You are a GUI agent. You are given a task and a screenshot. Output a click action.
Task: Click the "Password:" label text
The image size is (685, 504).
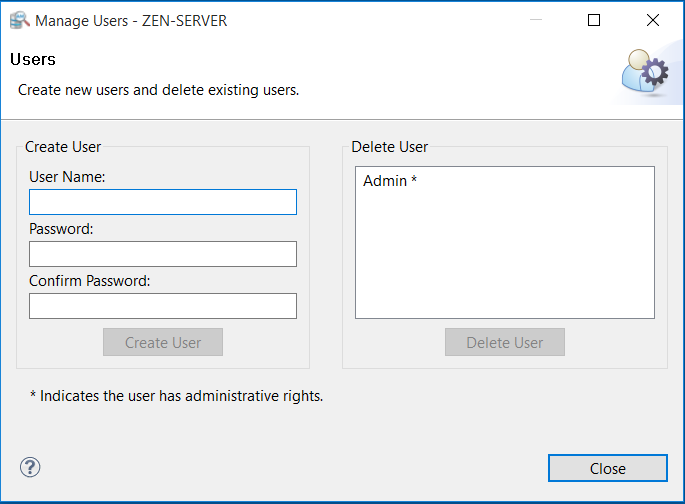point(61,229)
